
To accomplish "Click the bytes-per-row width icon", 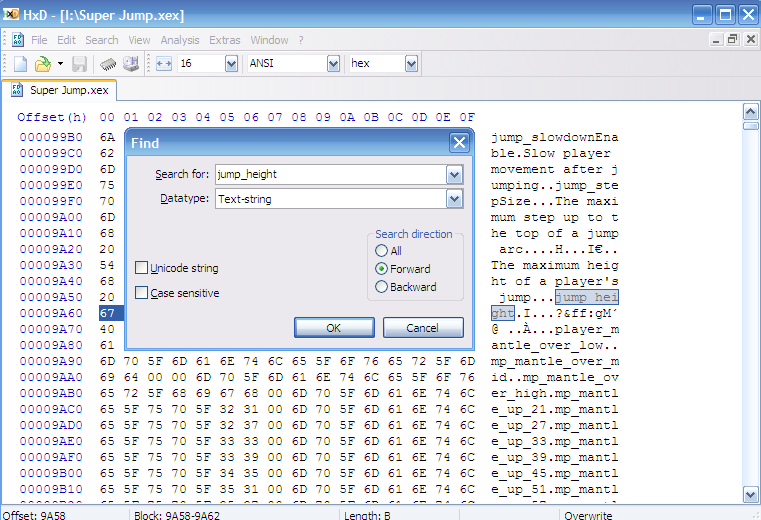I will [x=164, y=63].
